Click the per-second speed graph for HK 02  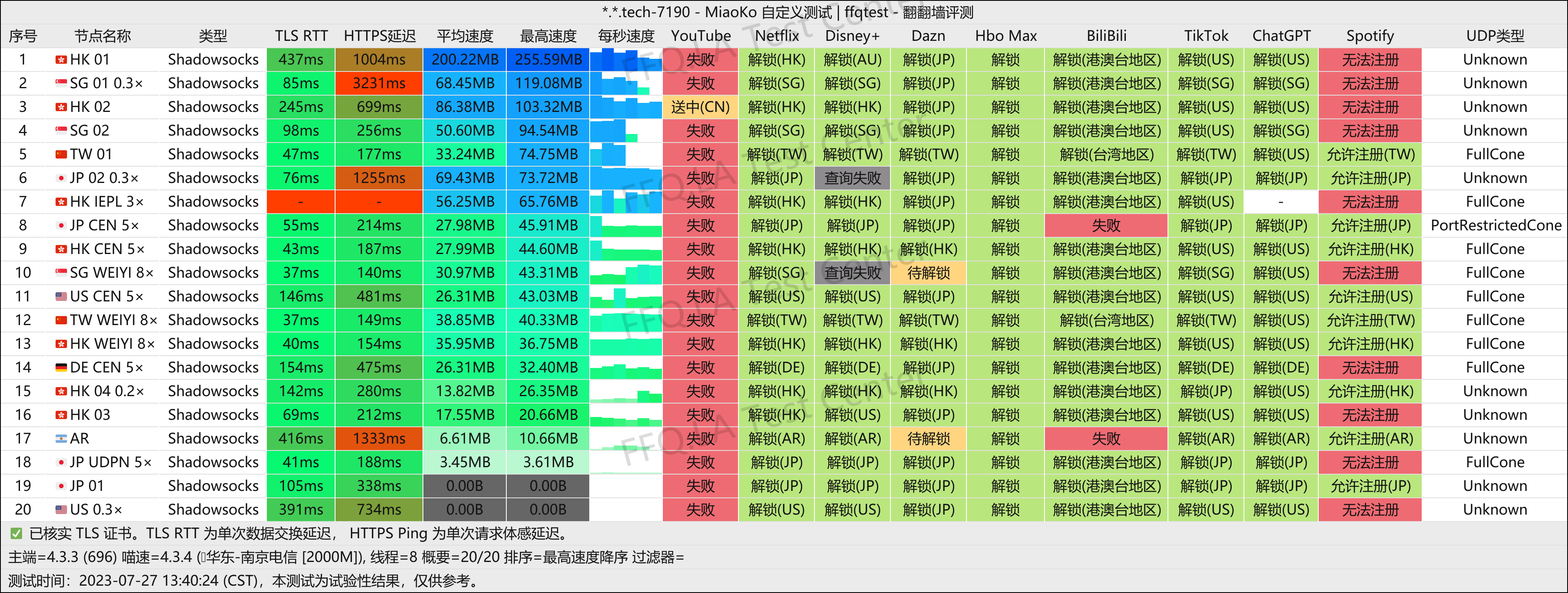(x=626, y=107)
